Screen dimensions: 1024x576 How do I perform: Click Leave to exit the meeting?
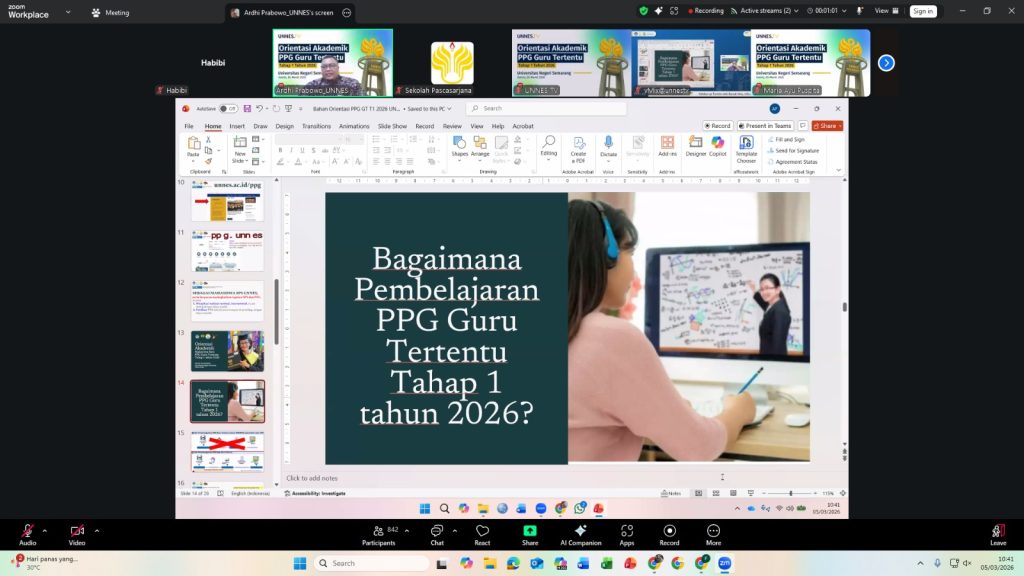[x=997, y=534]
